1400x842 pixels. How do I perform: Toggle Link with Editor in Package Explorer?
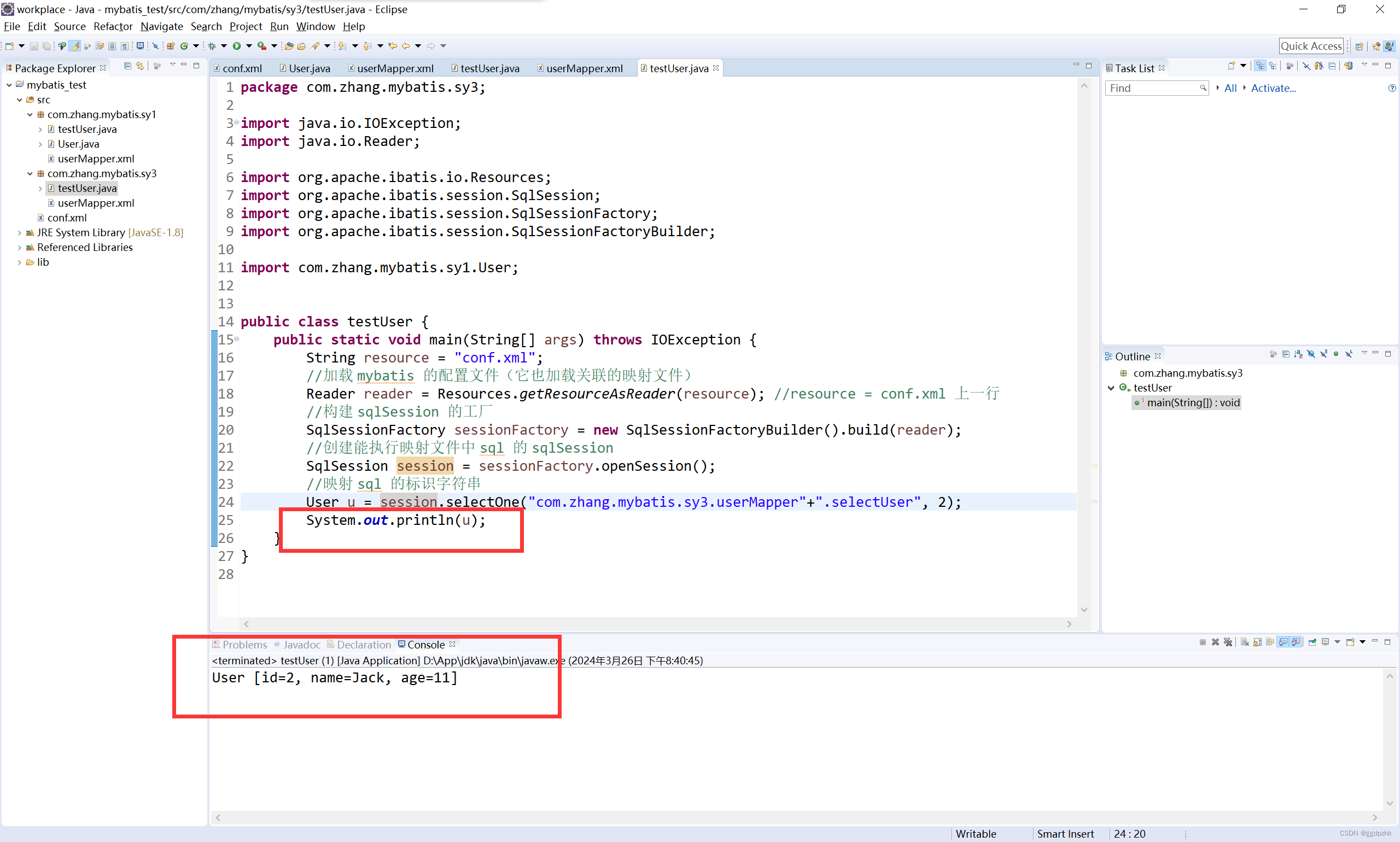[139, 66]
